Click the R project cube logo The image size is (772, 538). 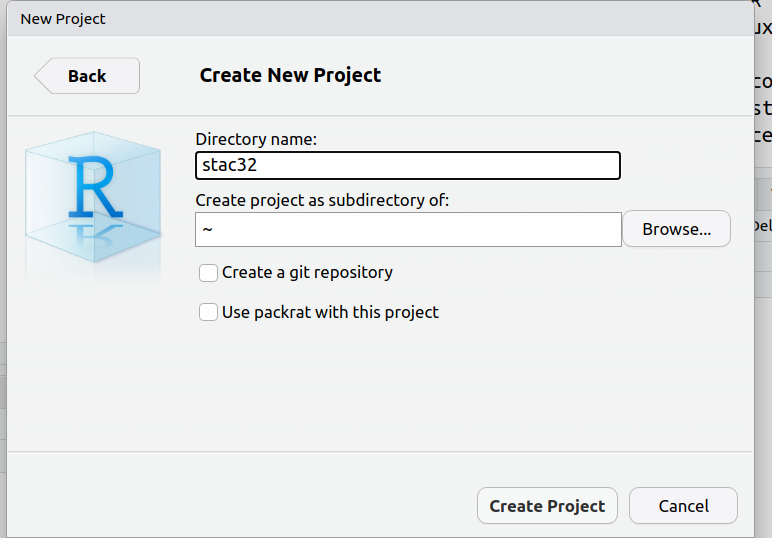pos(92,185)
